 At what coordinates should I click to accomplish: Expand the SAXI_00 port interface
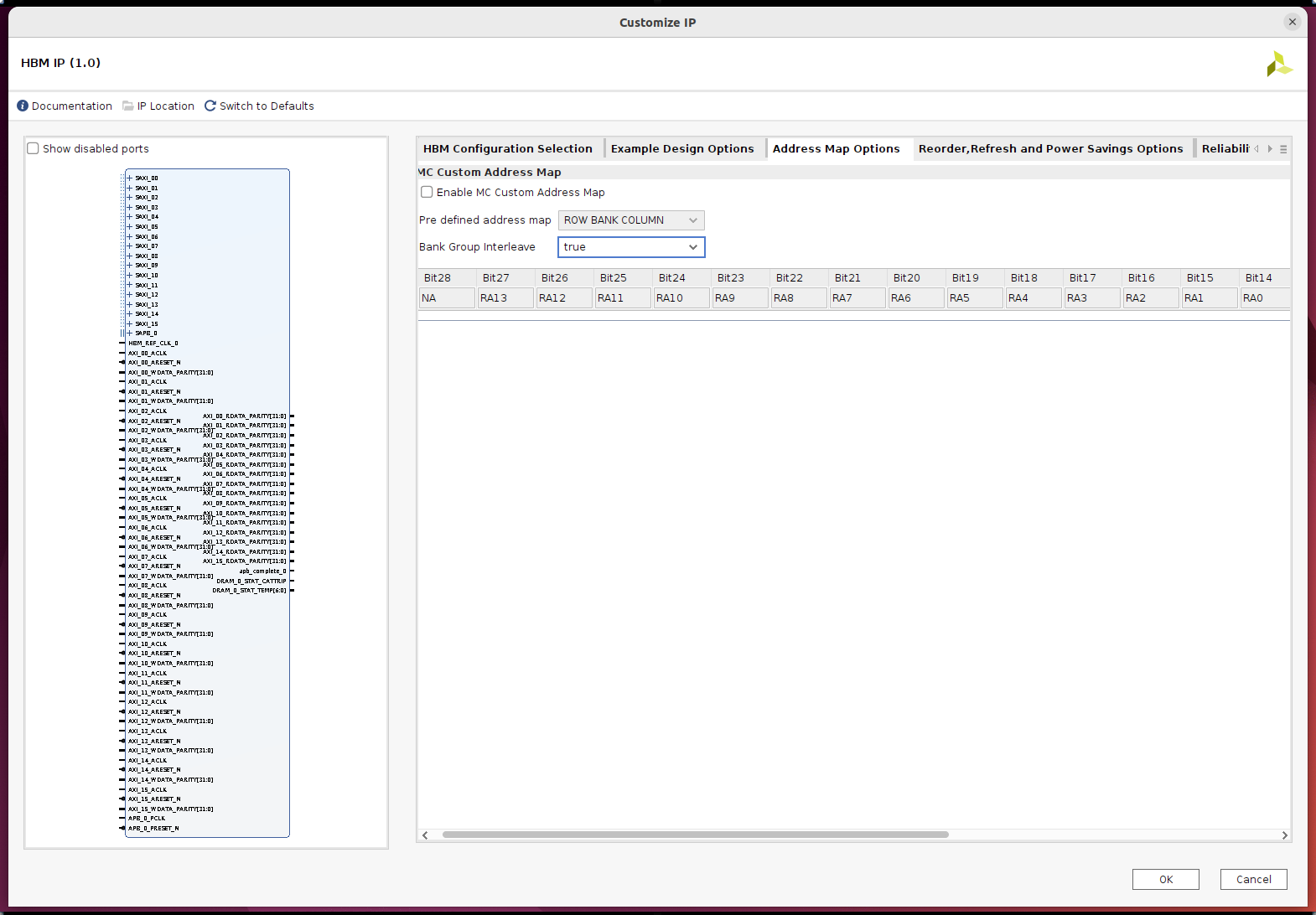click(x=130, y=178)
